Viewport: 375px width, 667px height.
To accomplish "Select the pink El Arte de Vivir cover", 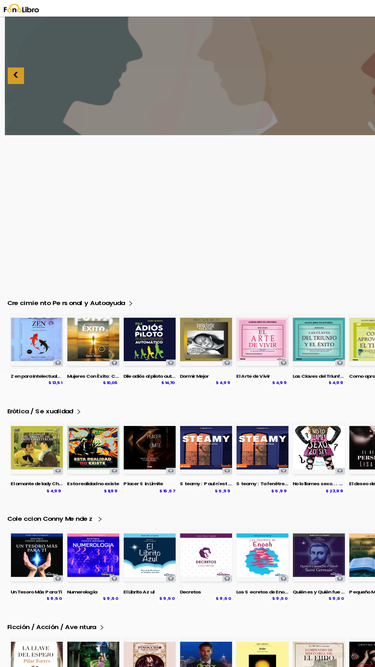I will coord(262,339).
